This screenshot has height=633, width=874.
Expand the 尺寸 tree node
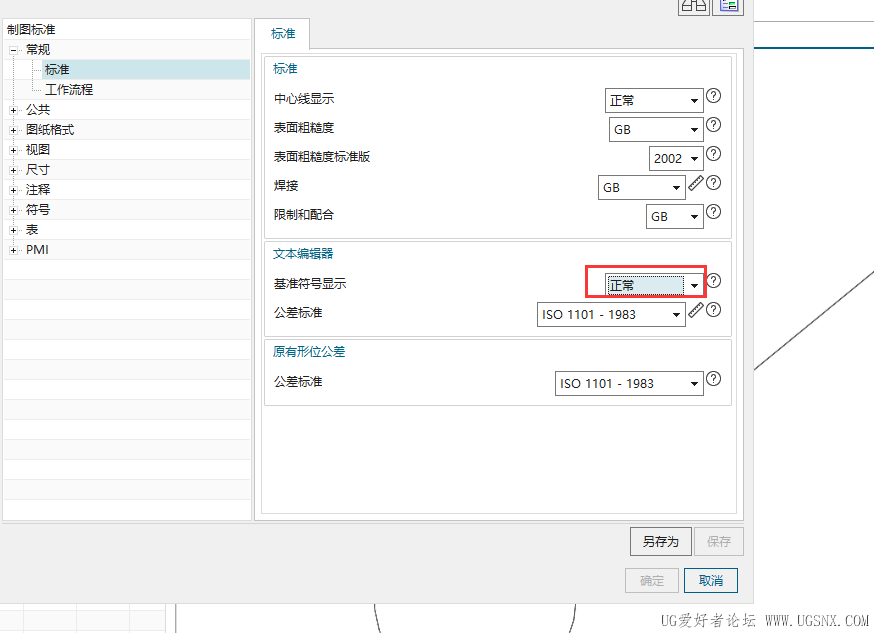tap(13, 171)
